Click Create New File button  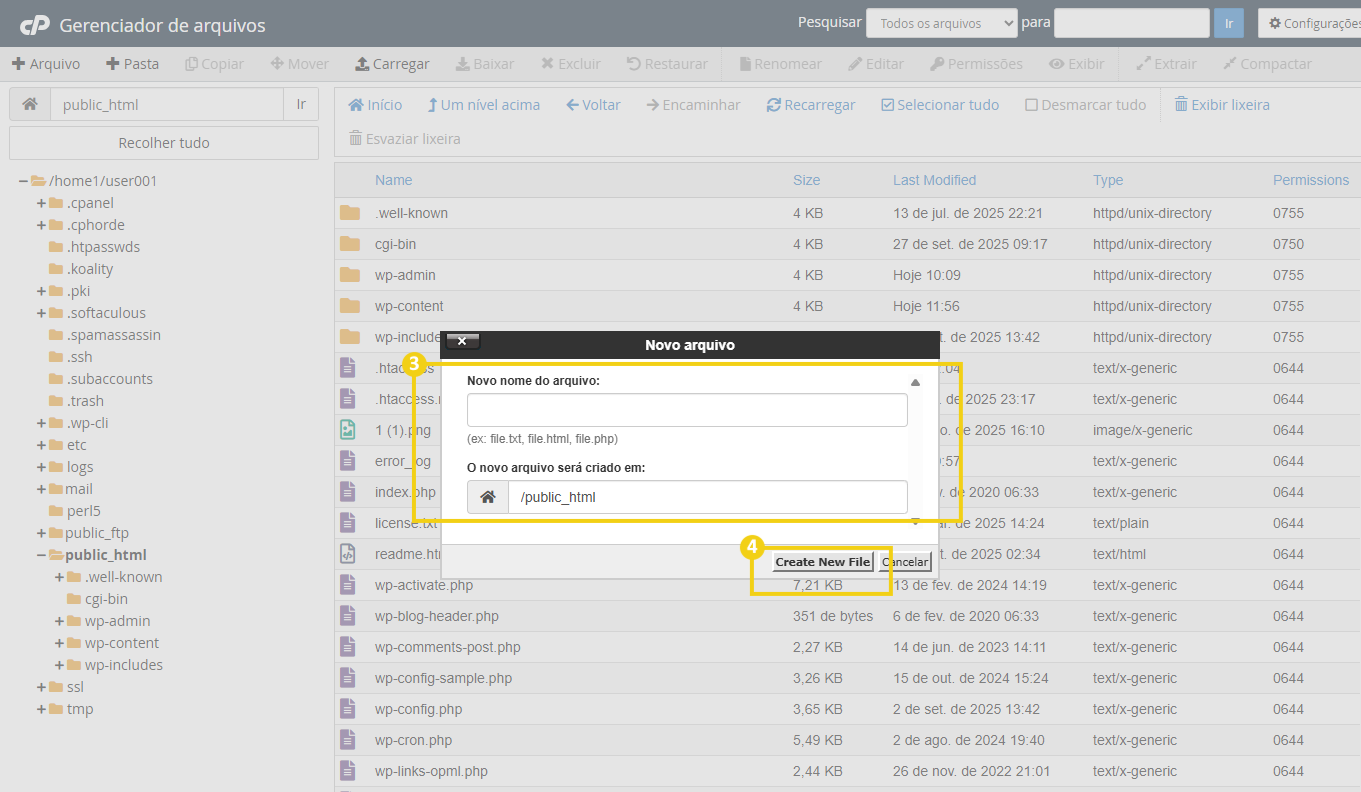point(822,562)
